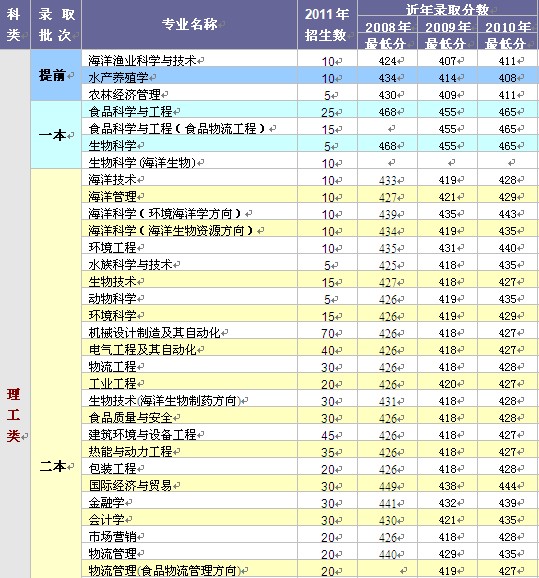Click 2008 score 449 for 国际经济与贸易
The height and width of the screenshot is (578, 539).
387,486
